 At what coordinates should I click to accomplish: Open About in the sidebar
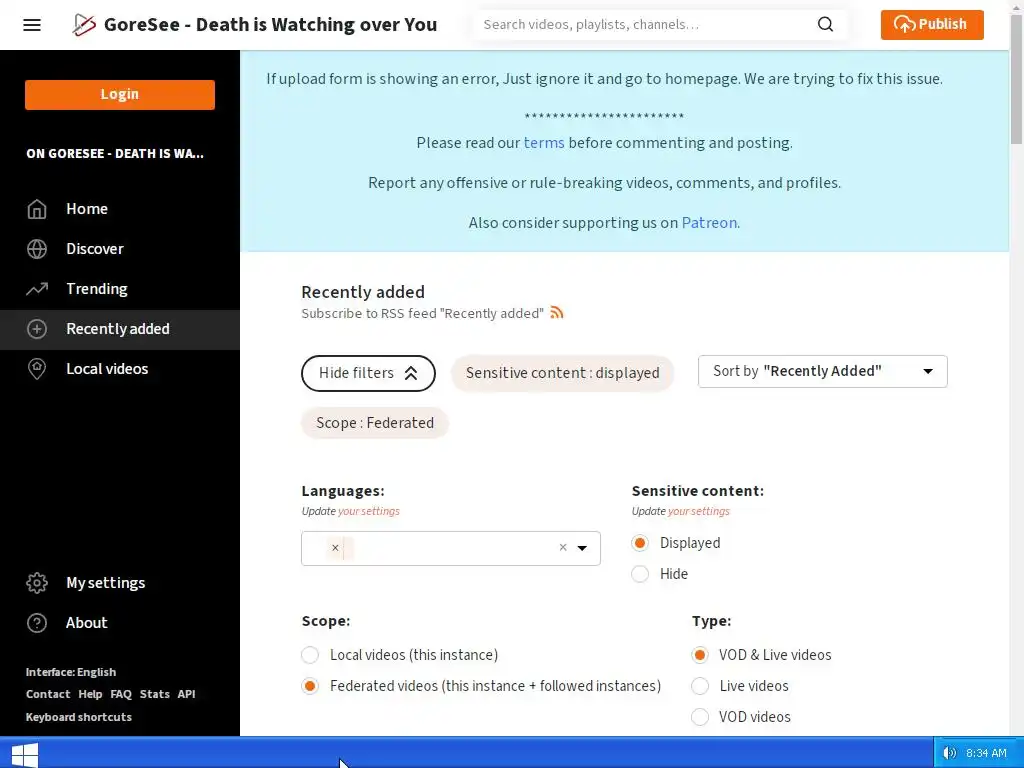click(x=120, y=623)
